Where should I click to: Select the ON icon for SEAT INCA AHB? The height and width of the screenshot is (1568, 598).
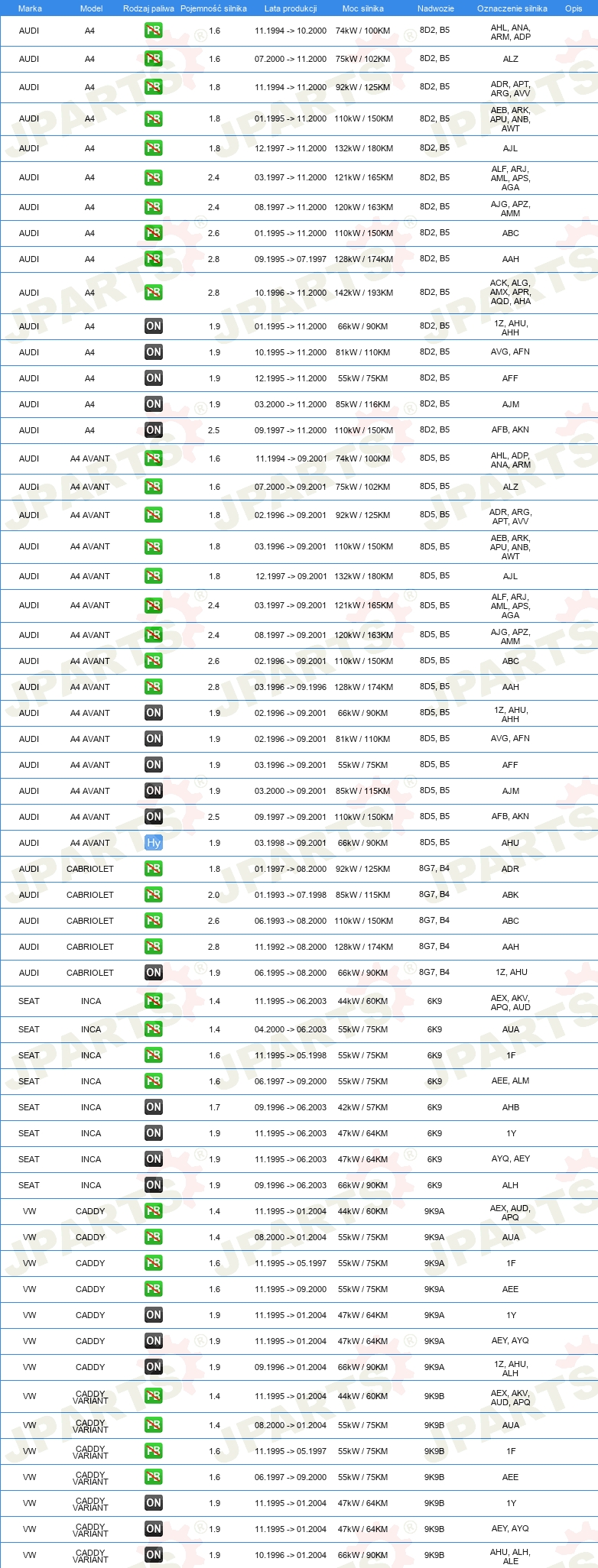tap(153, 1107)
